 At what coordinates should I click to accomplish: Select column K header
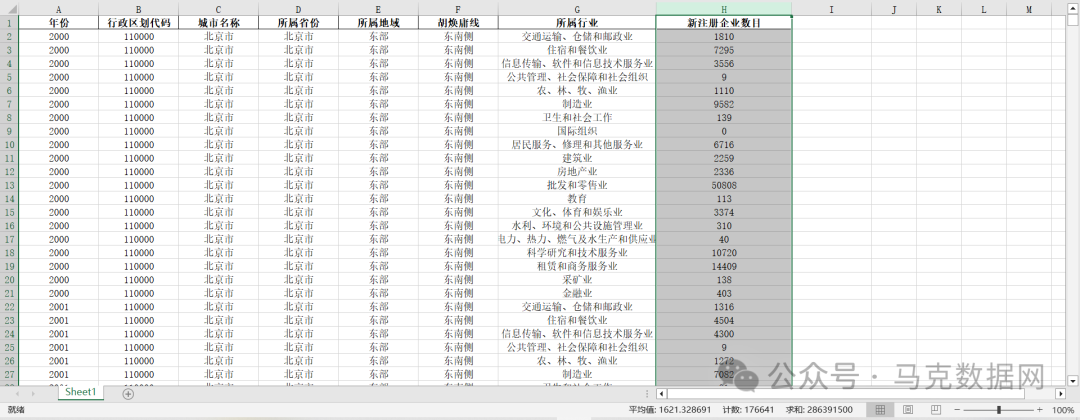coord(939,10)
